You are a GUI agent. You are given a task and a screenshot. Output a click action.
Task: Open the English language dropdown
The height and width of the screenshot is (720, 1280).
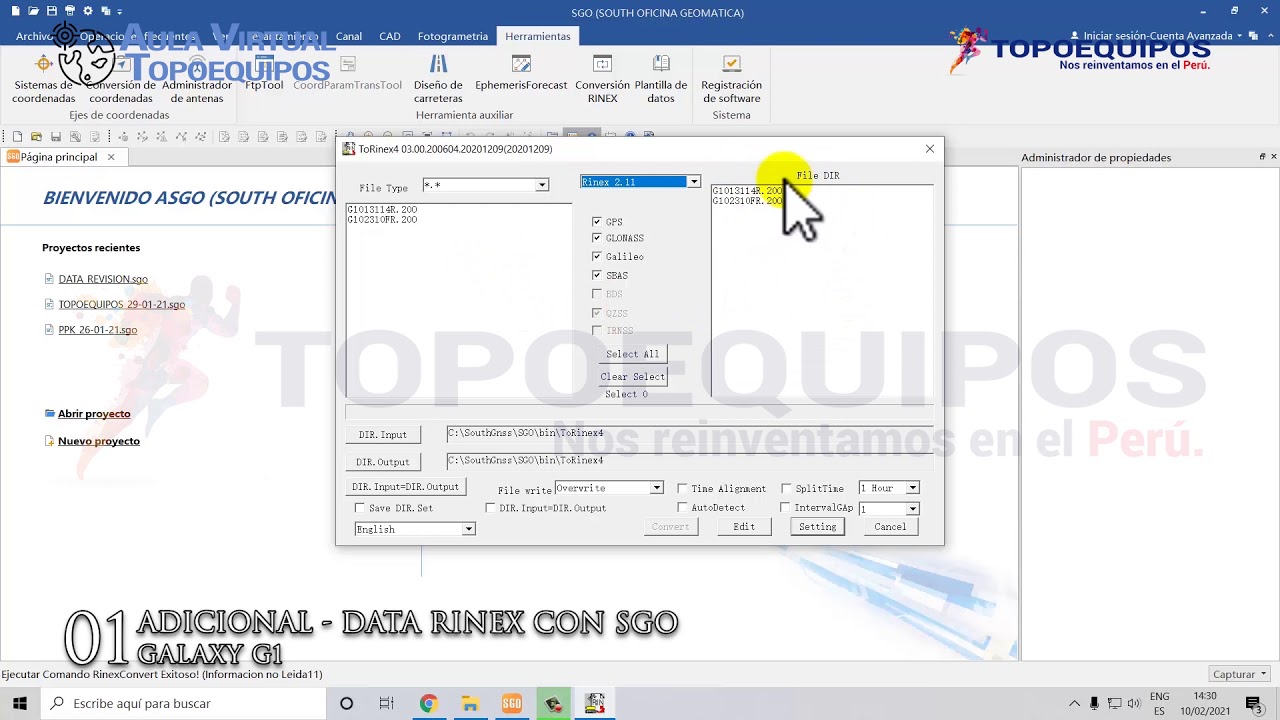click(x=467, y=529)
